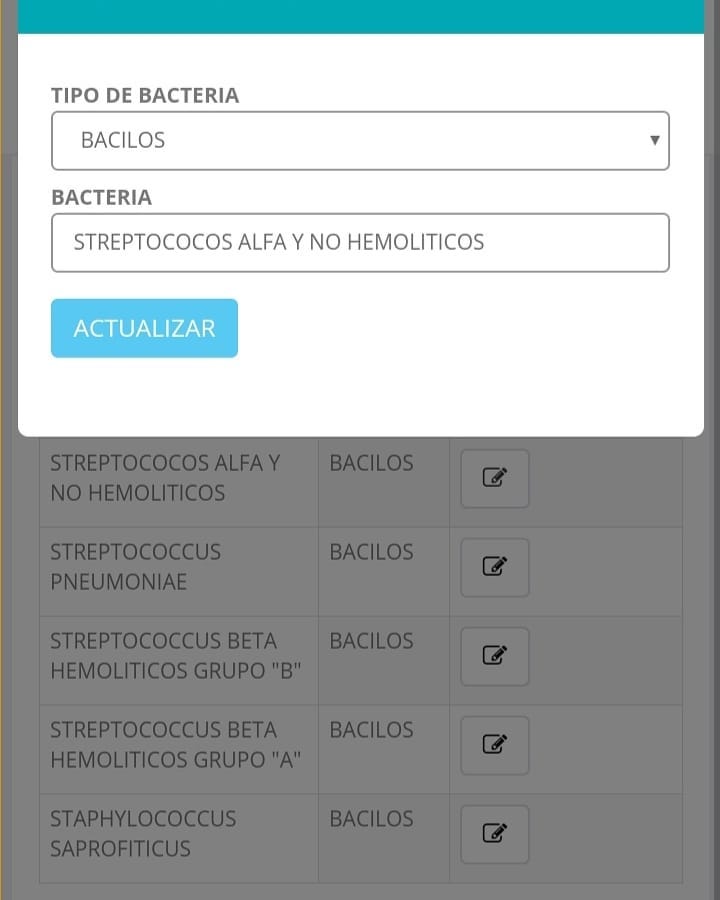Click the dropdown arrow beside BACILOS
The width and height of the screenshot is (720, 900).
654,140
